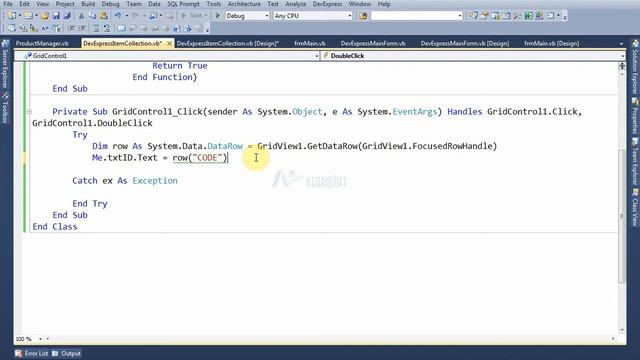Click the Toggle Bookmark toolbar icon
This screenshot has width=640, height=360.
point(121,28)
